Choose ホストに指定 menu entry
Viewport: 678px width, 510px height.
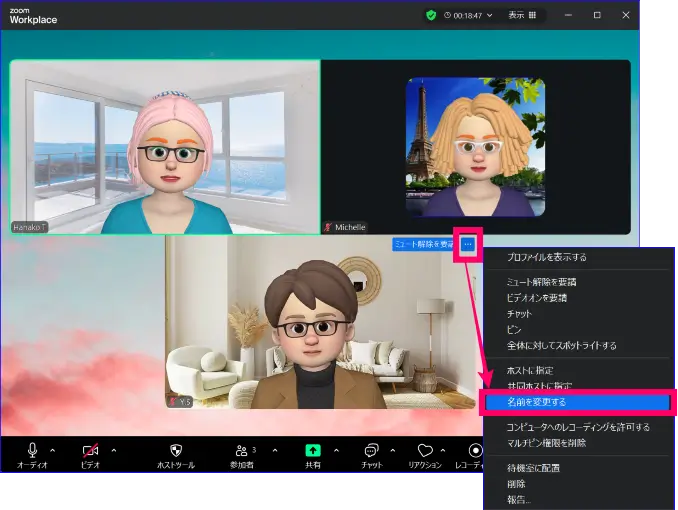click(x=530, y=371)
